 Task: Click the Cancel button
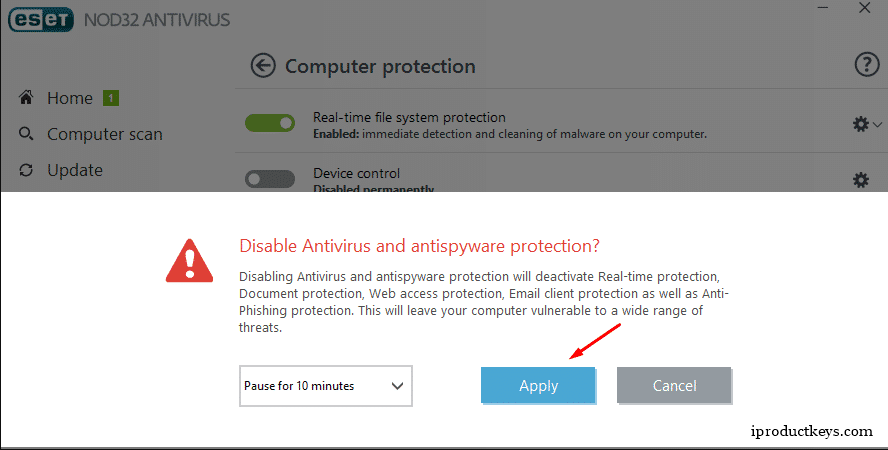[674, 385]
